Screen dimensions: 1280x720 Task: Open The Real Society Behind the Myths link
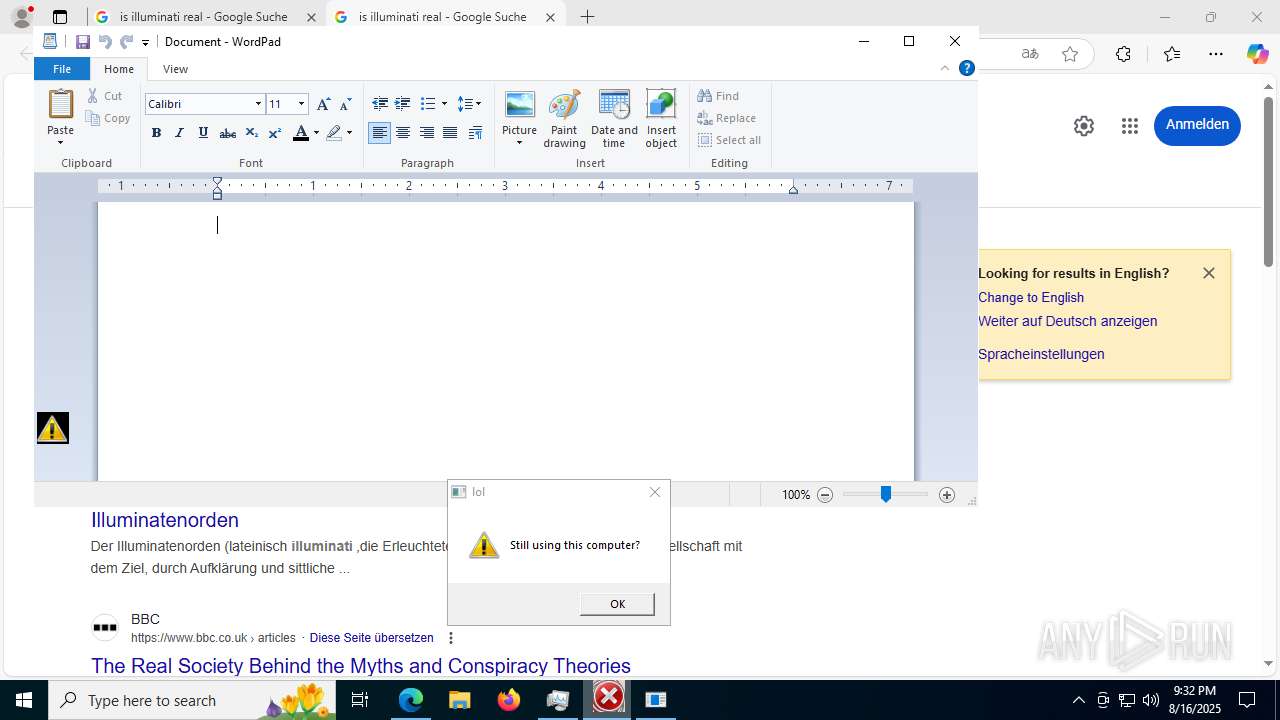pyautogui.click(x=361, y=666)
